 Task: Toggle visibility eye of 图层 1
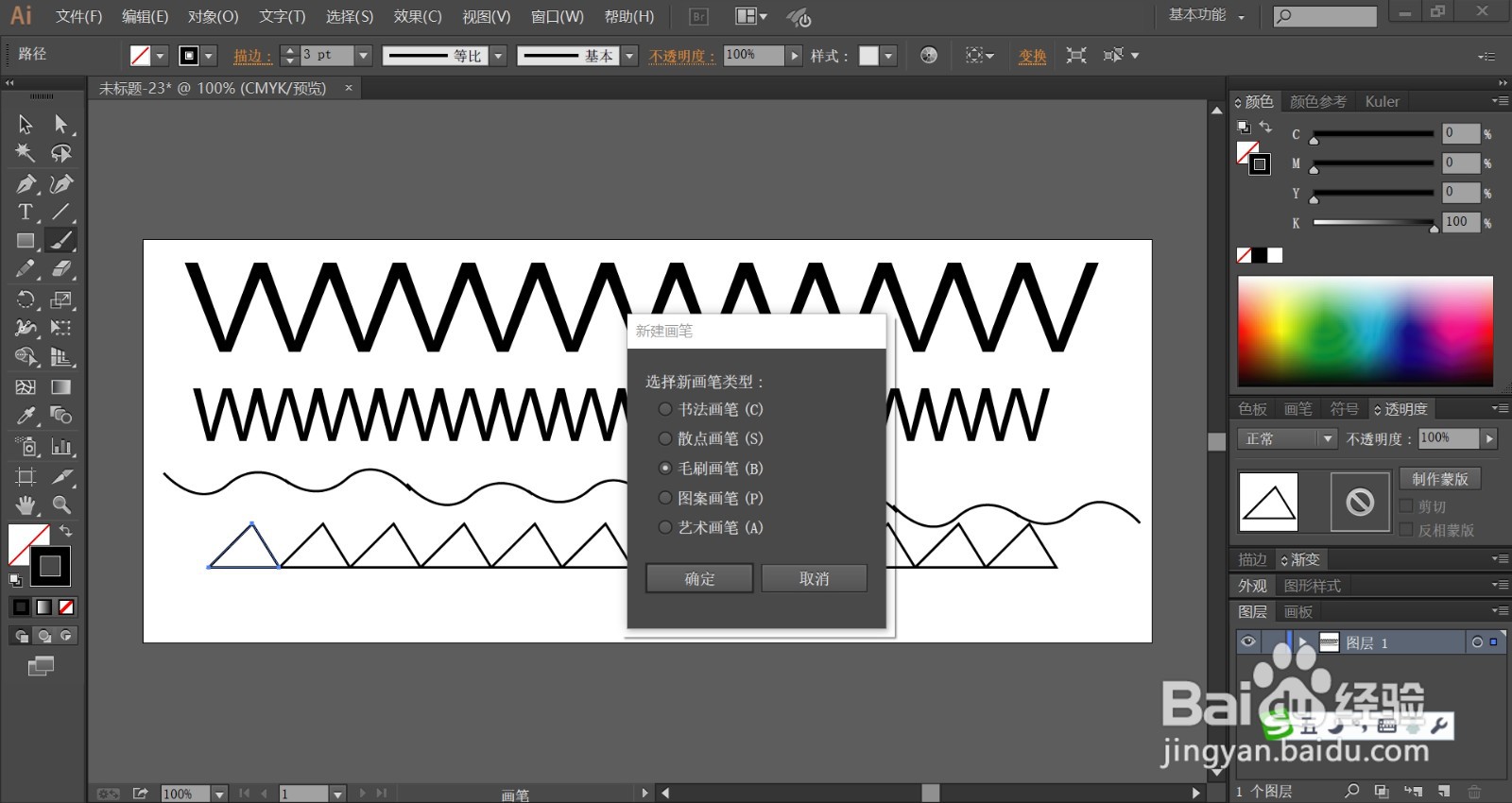pos(1248,641)
